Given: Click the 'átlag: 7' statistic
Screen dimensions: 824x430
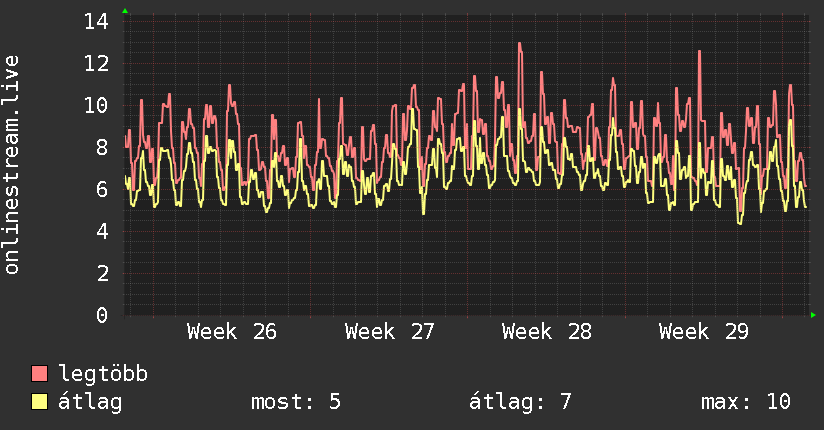Looking at the screenshot, I should click(x=520, y=402).
